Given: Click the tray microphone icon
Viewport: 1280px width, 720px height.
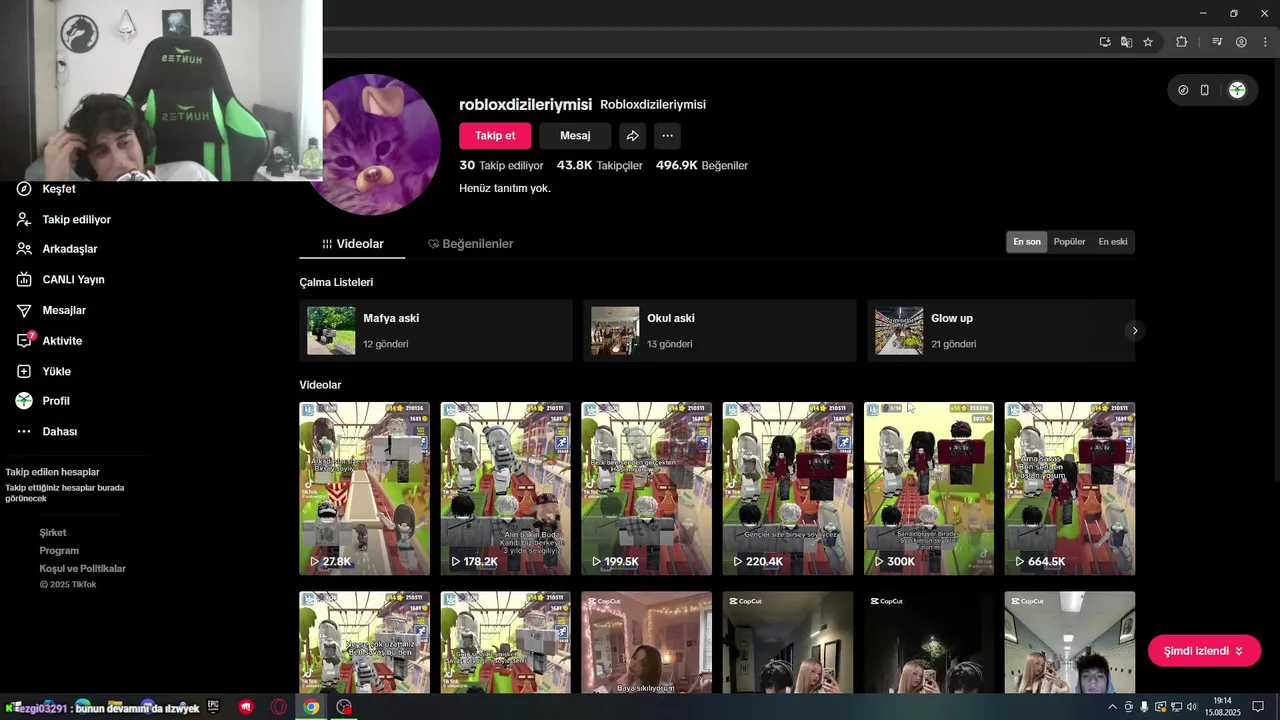Looking at the screenshot, I should pos(1144,707).
